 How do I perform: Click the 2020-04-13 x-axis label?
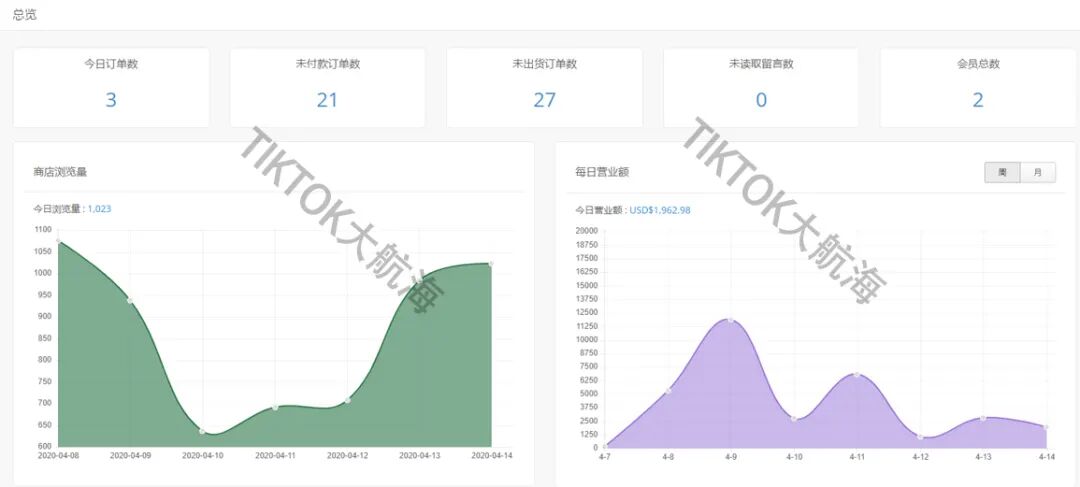(419, 455)
